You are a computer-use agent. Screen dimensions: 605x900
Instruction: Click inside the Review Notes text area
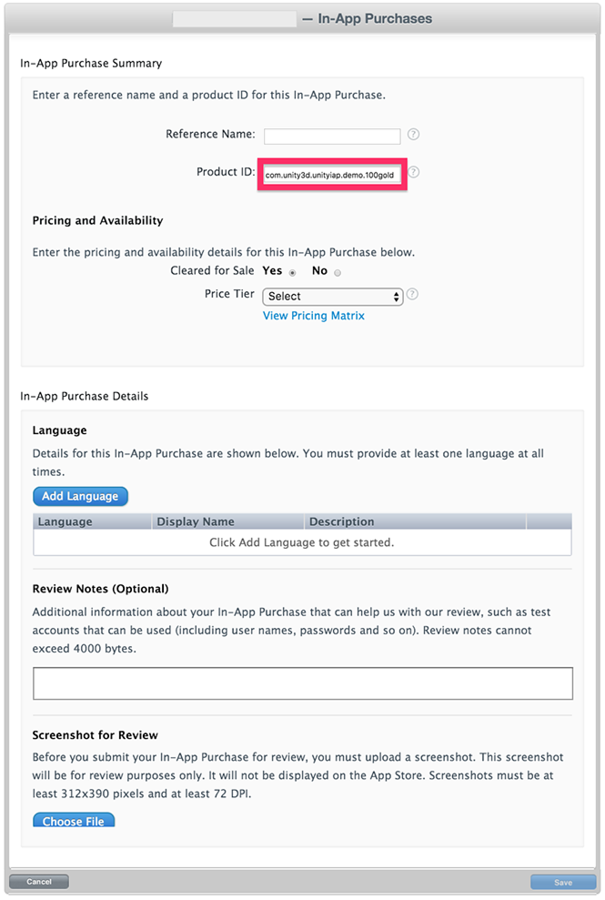pyautogui.click(x=303, y=683)
